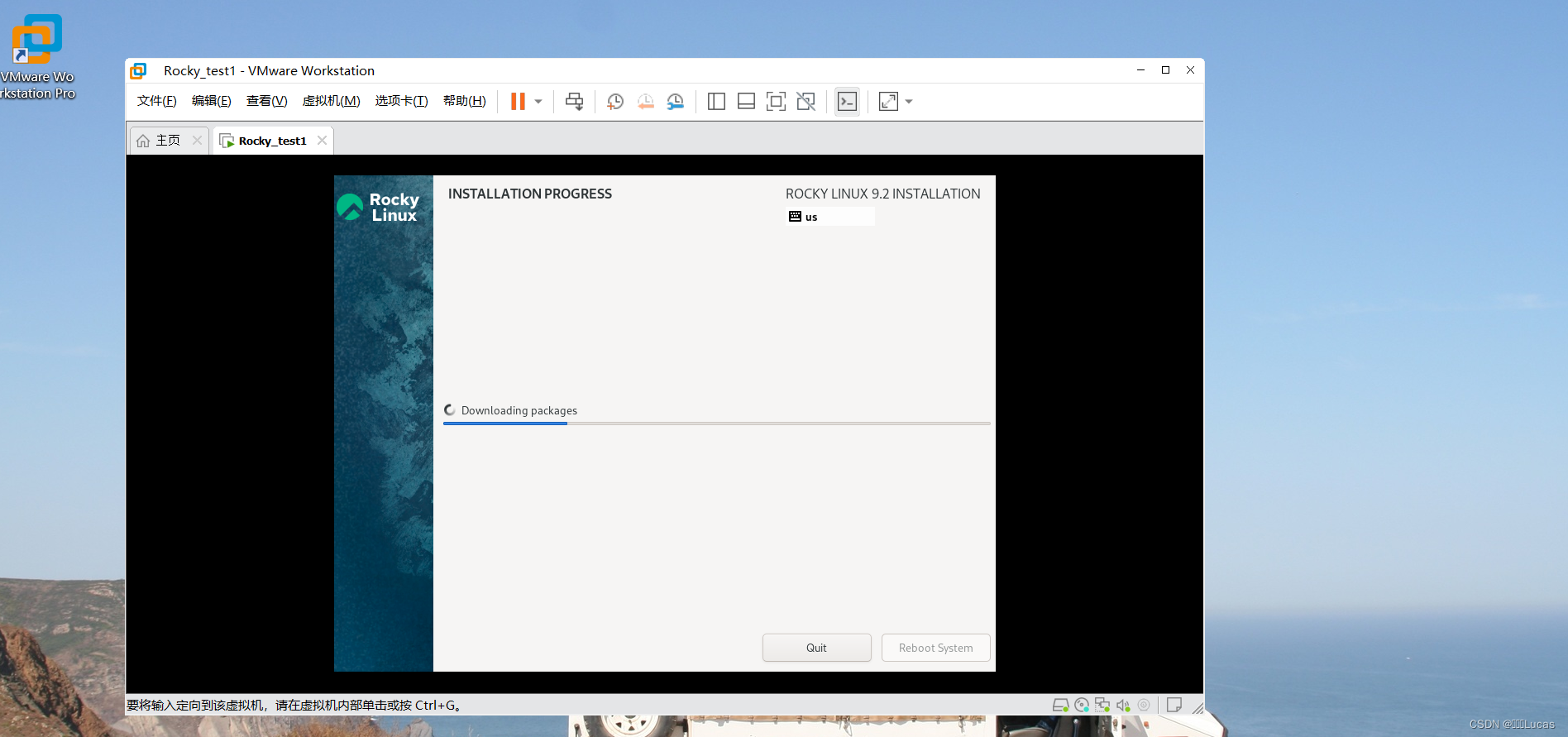Expand the stretch display dropdown arrow
The image size is (1568, 737).
(909, 102)
